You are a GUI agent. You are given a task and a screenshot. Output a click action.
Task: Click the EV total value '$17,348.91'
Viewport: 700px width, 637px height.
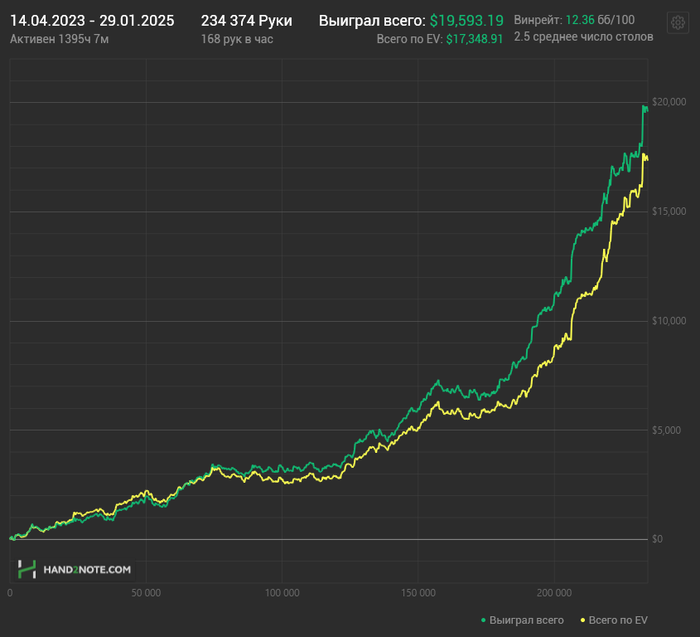tap(475, 39)
